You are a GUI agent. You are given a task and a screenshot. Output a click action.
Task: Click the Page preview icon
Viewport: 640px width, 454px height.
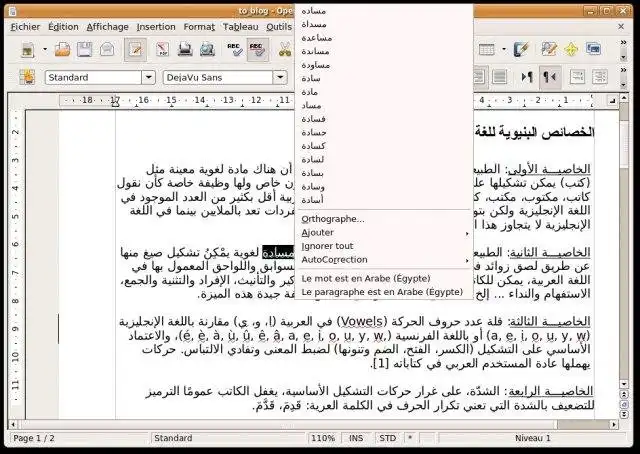tap(207, 50)
